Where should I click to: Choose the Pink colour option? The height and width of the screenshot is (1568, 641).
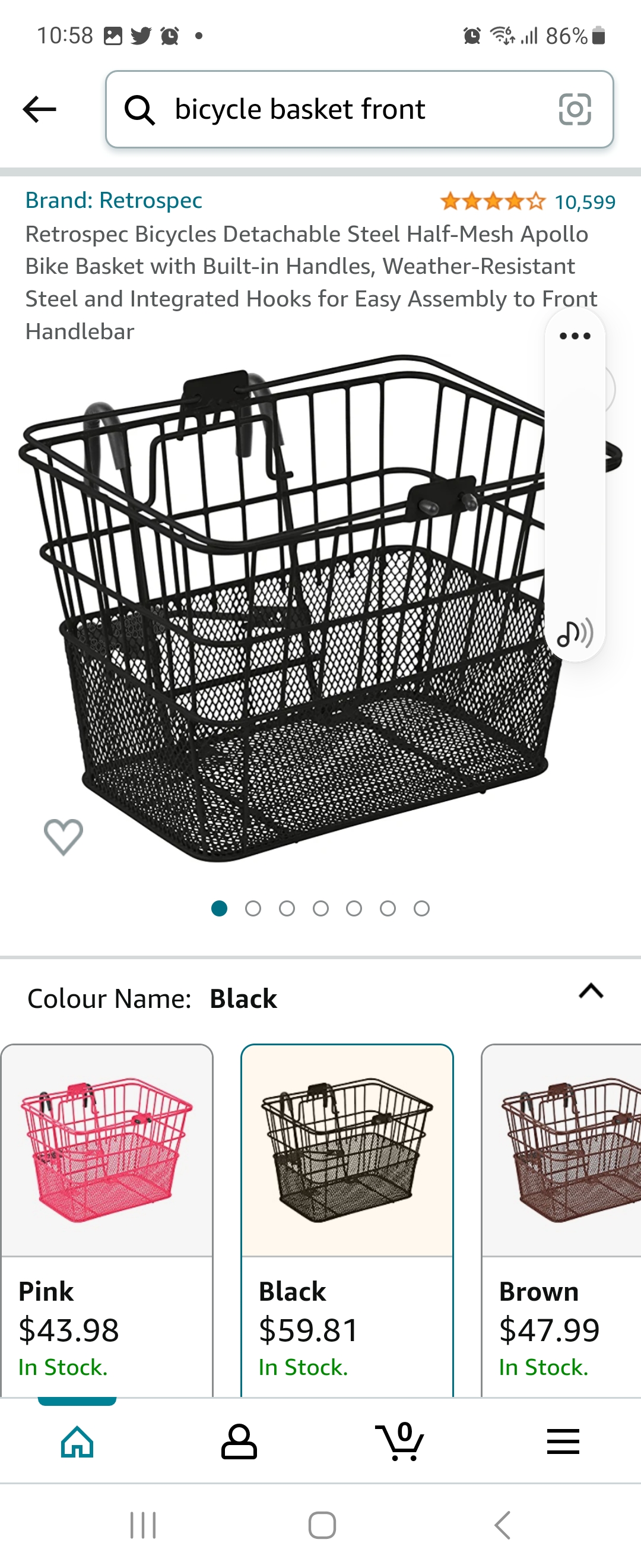tap(107, 1220)
